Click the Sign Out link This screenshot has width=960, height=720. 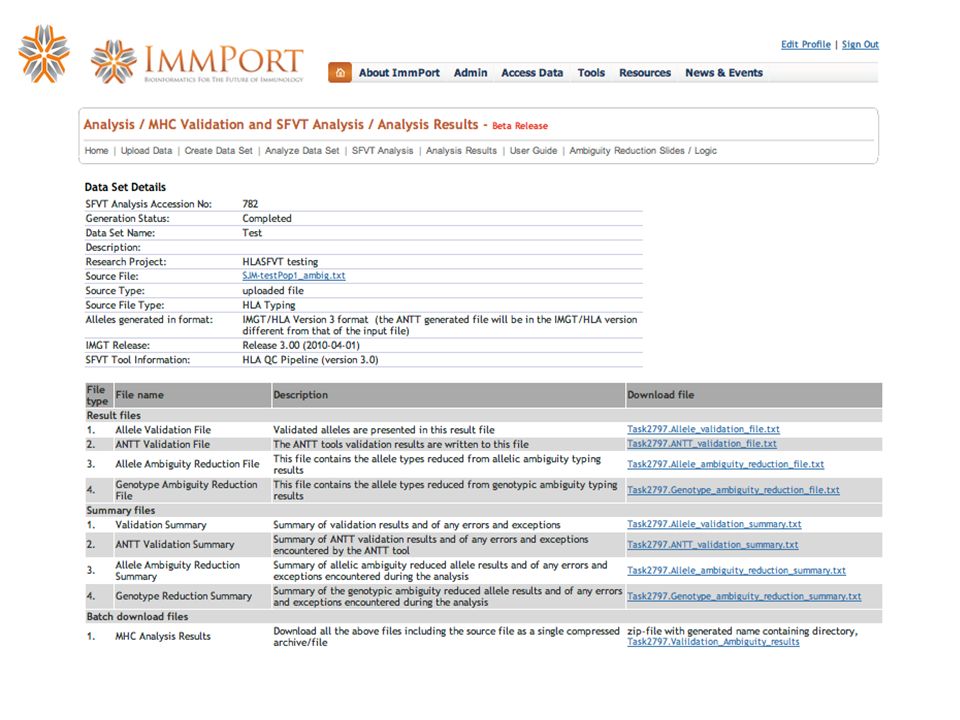click(x=860, y=44)
